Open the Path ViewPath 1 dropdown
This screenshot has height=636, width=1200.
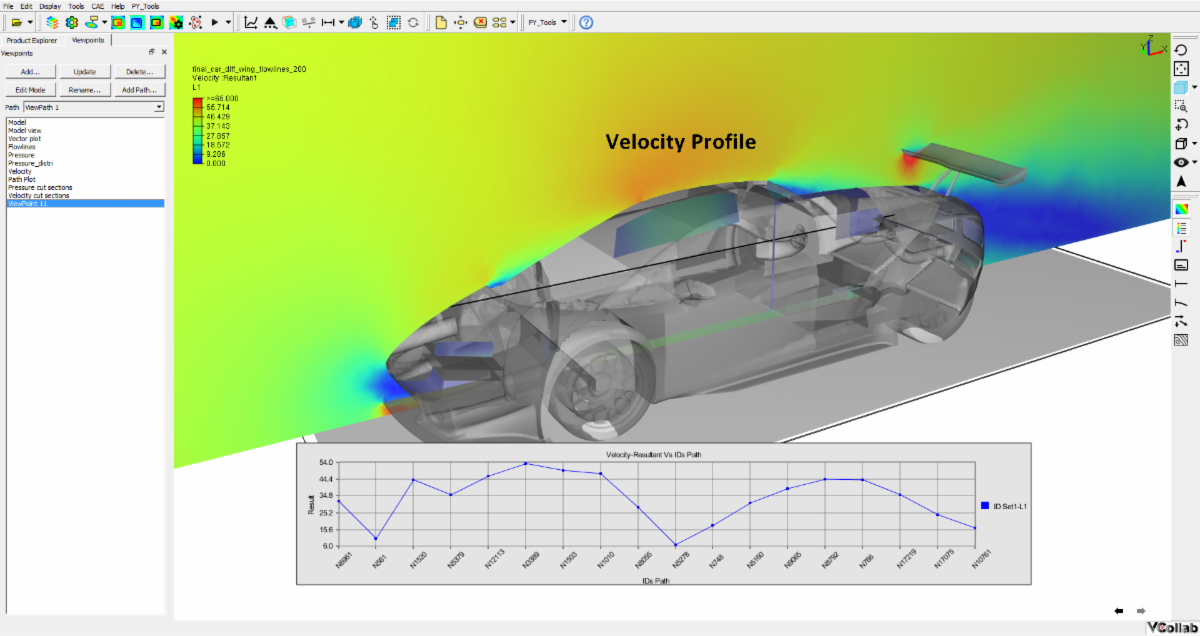158,106
